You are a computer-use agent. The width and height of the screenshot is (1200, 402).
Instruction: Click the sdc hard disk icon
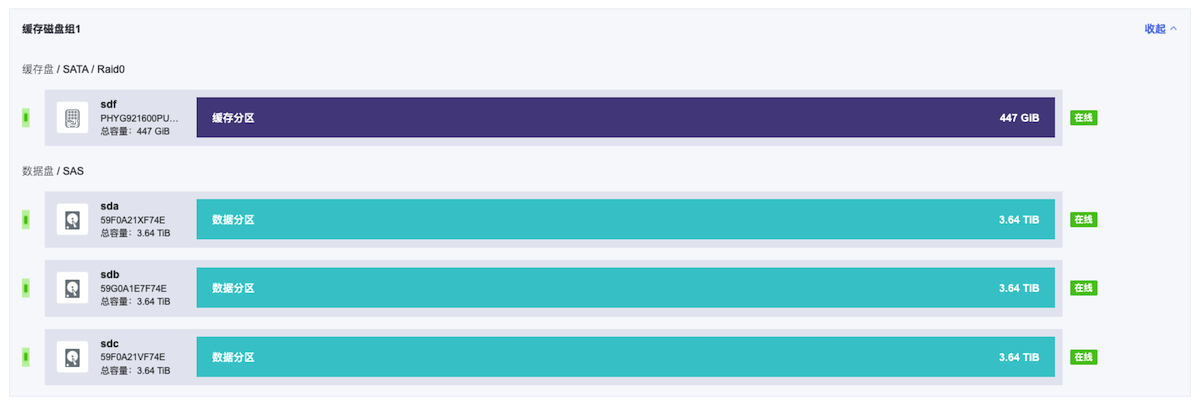72,357
